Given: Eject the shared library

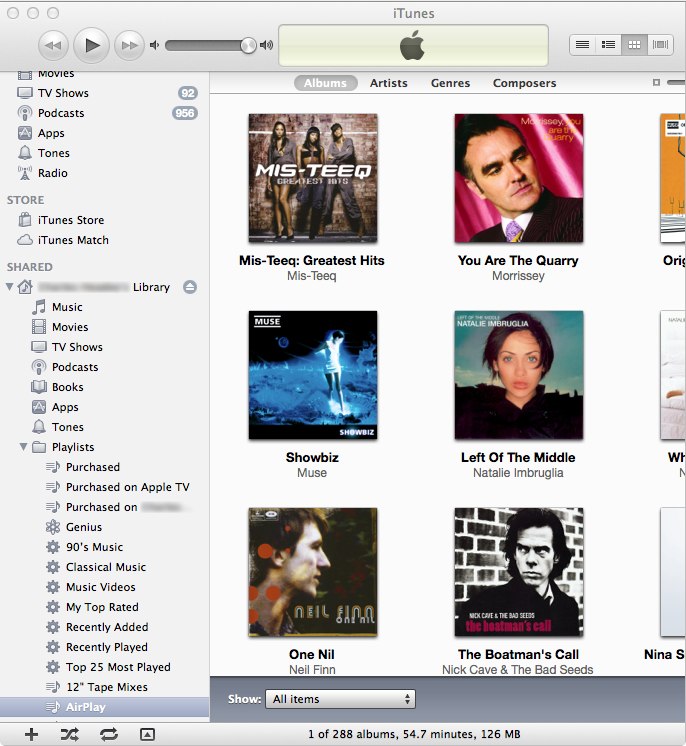Looking at the screenshot, I should pyautogui.click(x=190, y=287).
